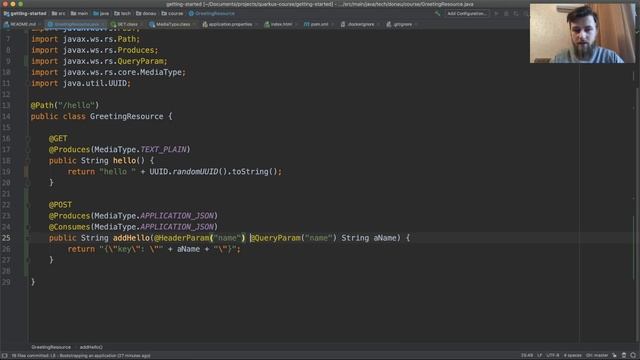The image size is (640, 360).
Task: Click the TEXT_PLAIN constant on line 17
Action: [x=163, y=149]
